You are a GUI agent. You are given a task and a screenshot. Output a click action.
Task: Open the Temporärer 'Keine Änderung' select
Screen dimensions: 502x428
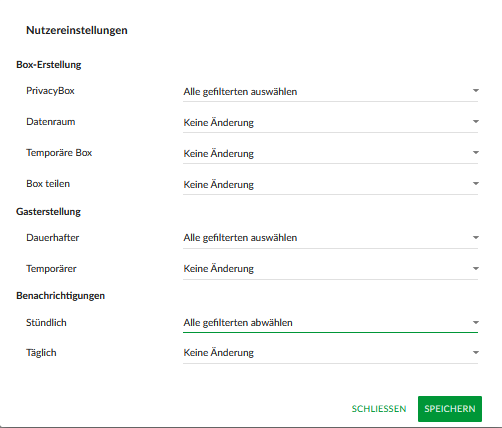[330, 269]
